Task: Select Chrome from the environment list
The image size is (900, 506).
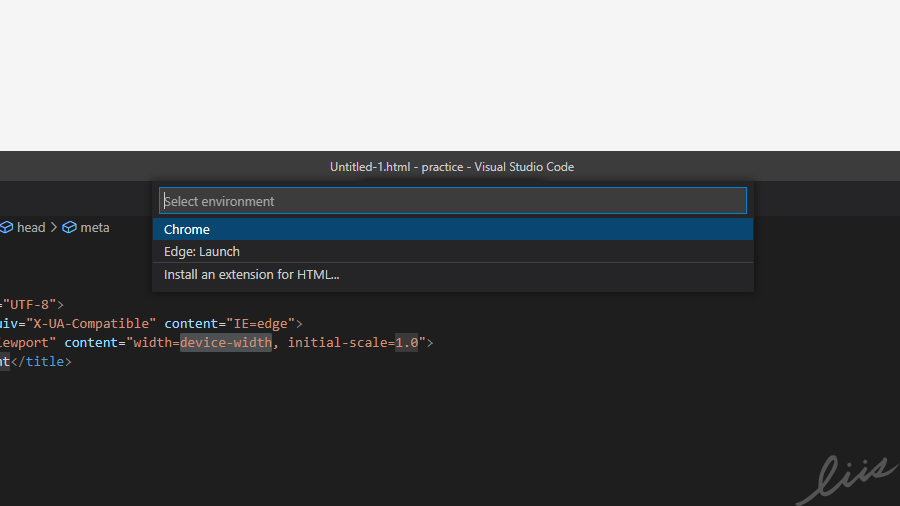Action: point(452,229)
